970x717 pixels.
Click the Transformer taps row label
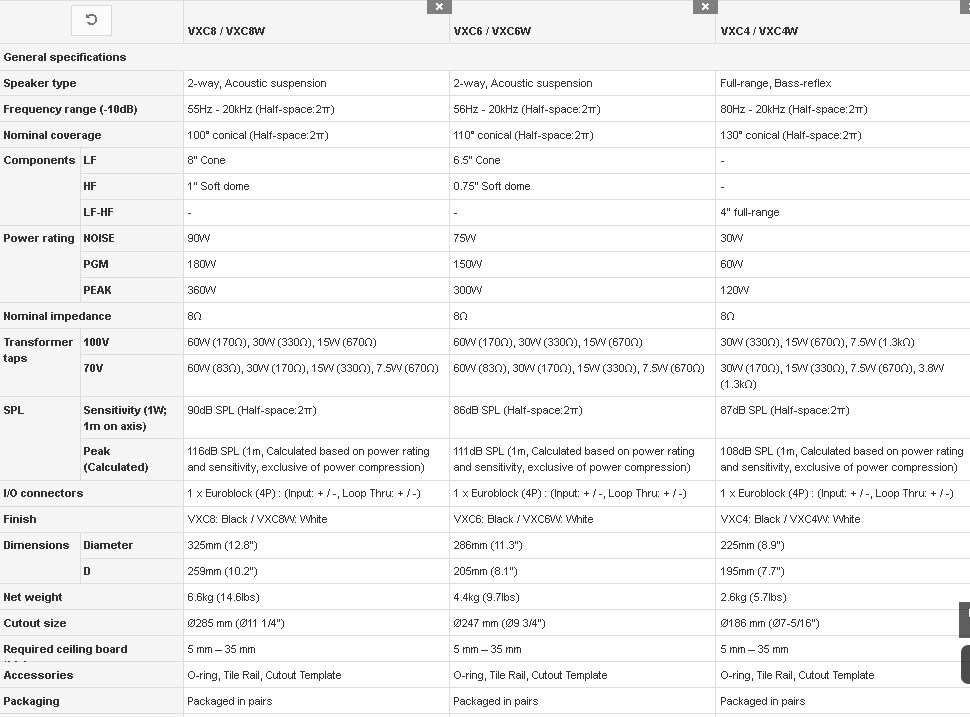(x=38, y=350)
